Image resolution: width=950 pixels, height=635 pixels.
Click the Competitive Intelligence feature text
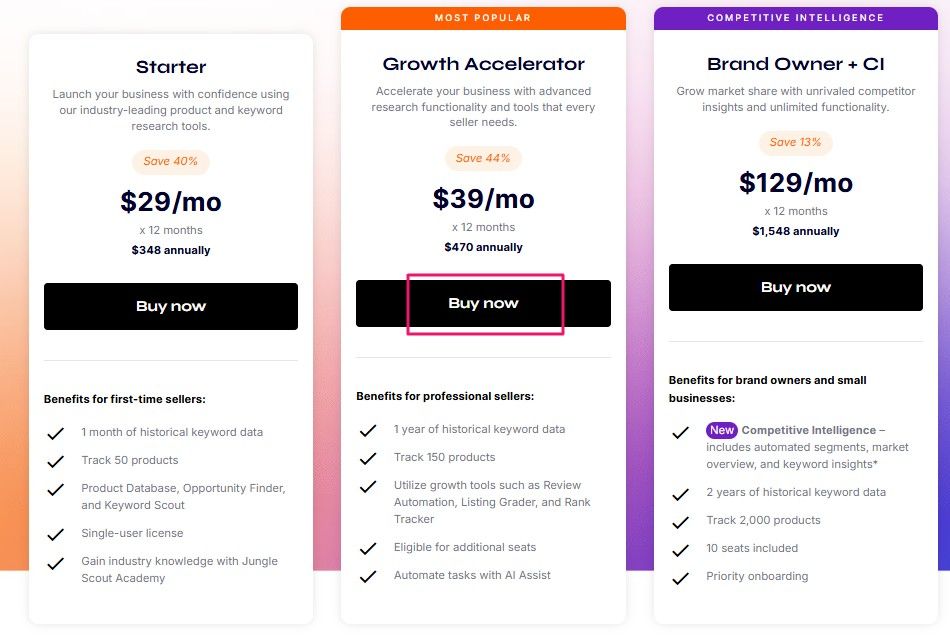(x=809, y=430)
